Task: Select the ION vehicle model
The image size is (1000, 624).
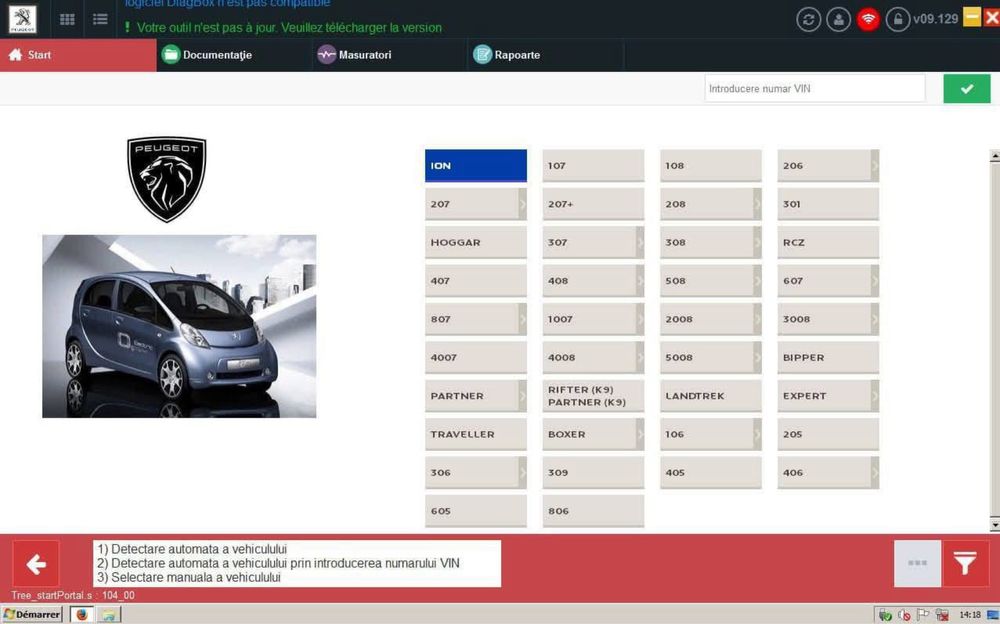Action: point(476,166)
